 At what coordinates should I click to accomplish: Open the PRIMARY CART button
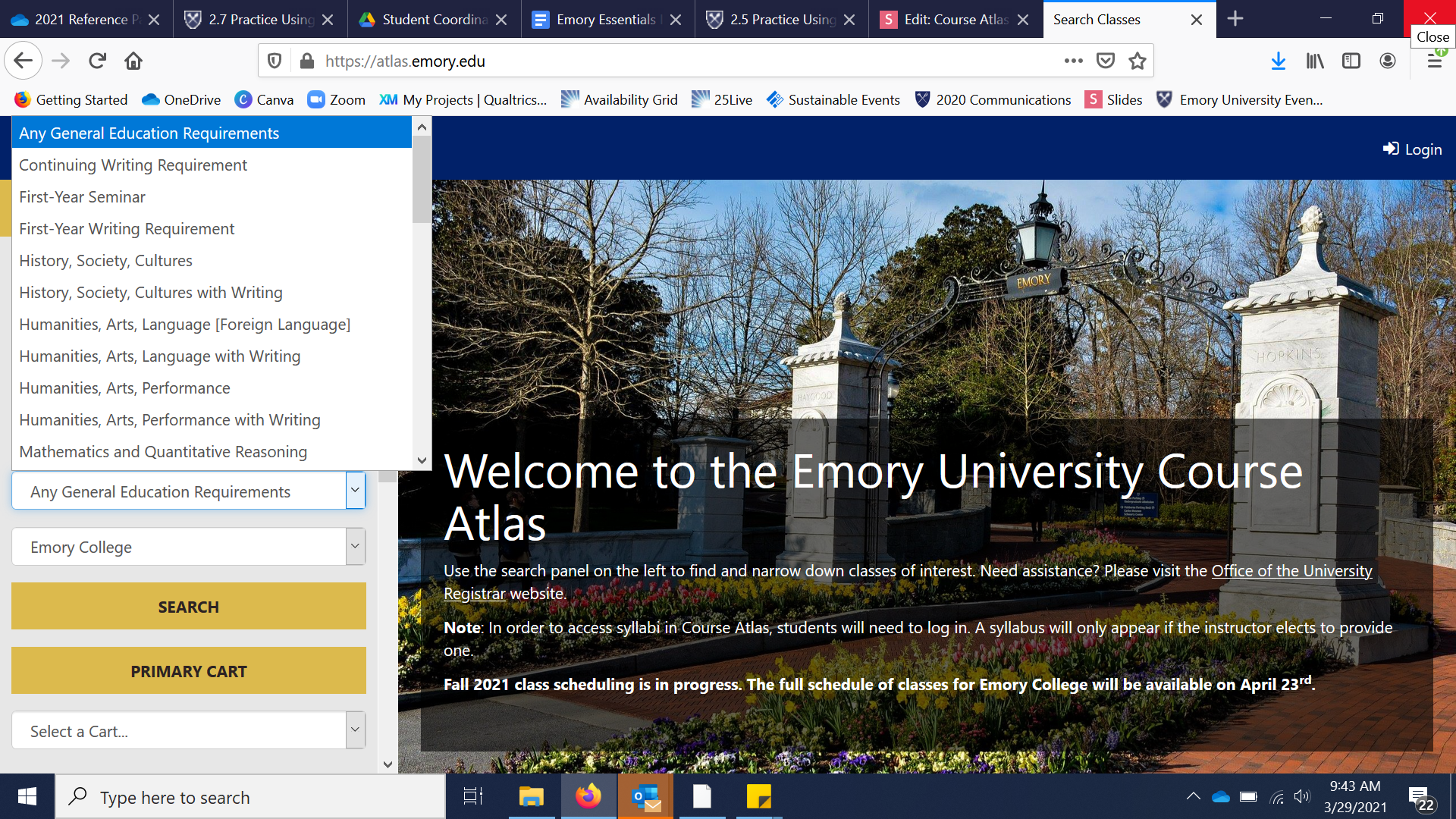pyautogui.click(x=188, y=671)
